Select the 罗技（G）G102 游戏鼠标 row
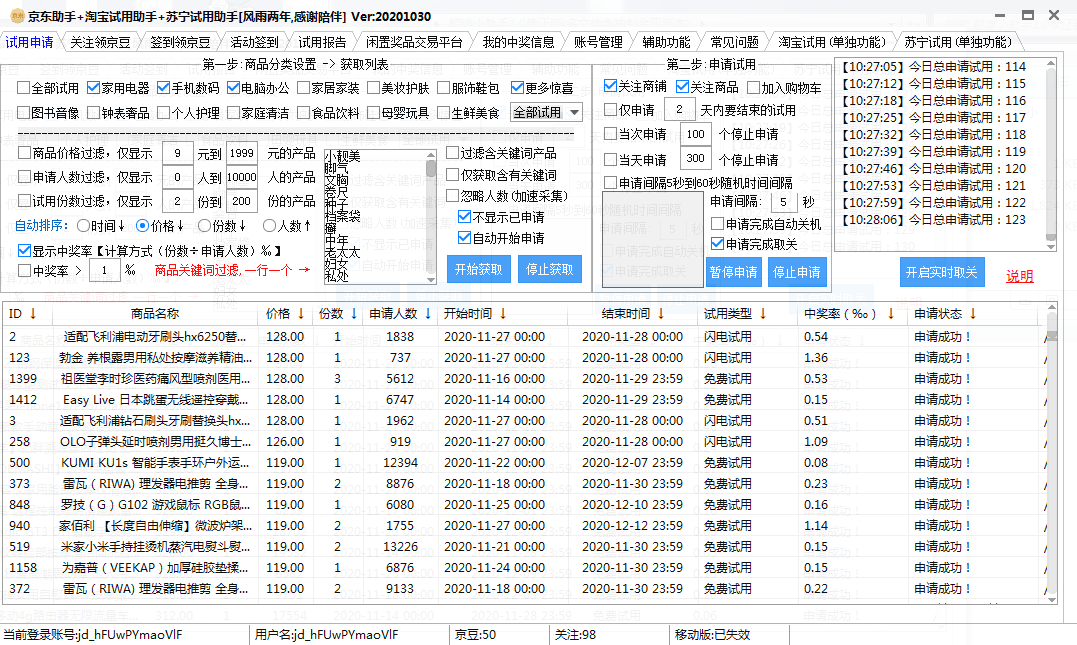Screen dimensions: 1077x645 [x=523, y=505]
